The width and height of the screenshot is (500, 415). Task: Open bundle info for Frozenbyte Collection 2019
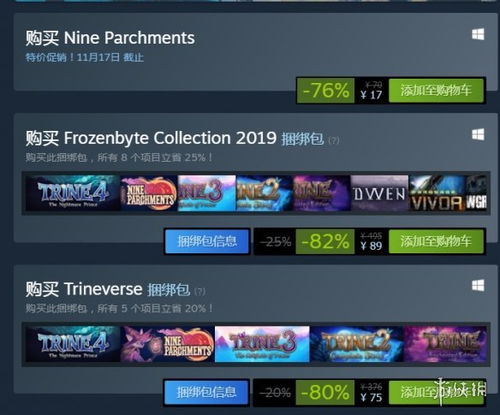[207, 241]
